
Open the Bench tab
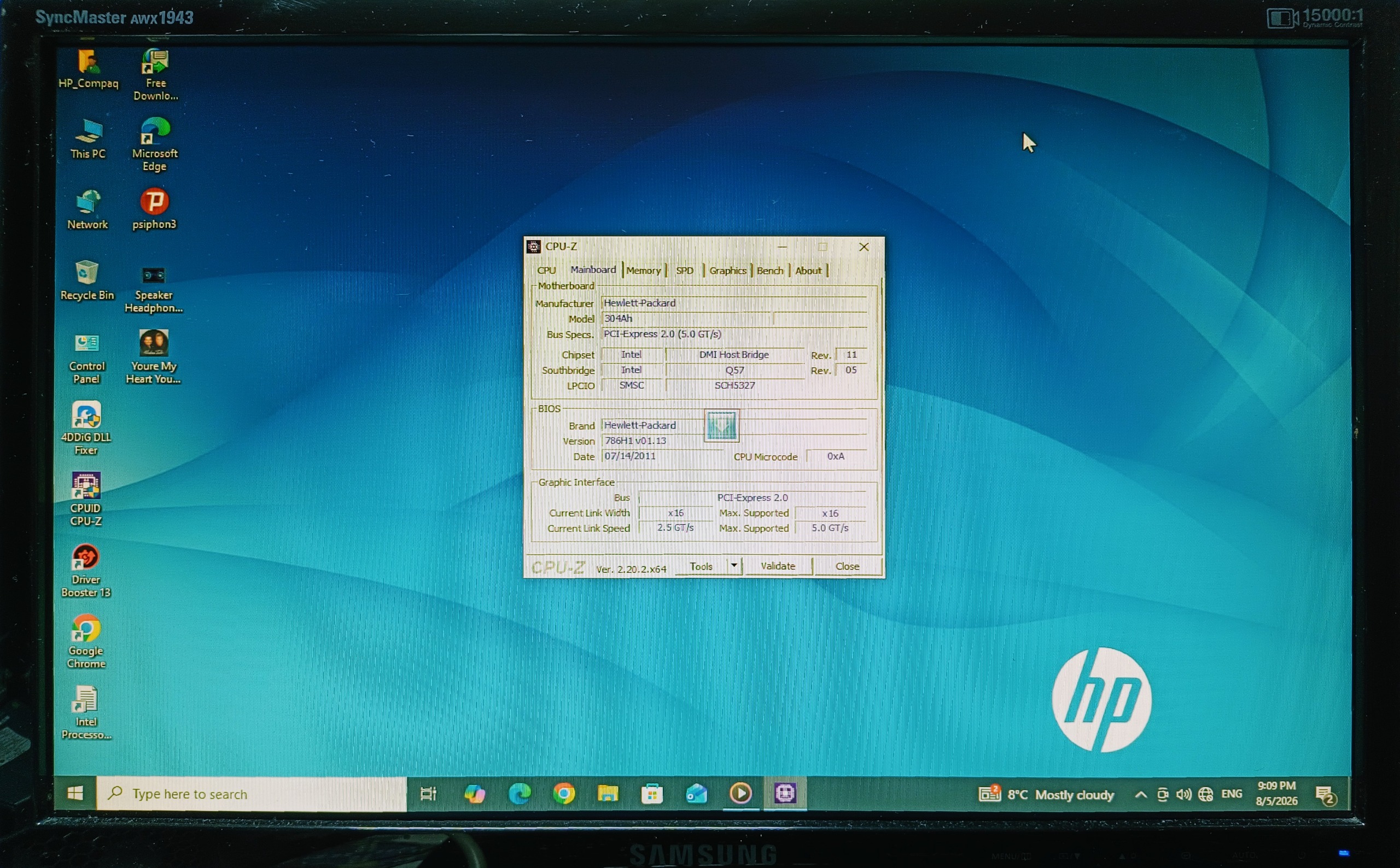tap(769, 271)
